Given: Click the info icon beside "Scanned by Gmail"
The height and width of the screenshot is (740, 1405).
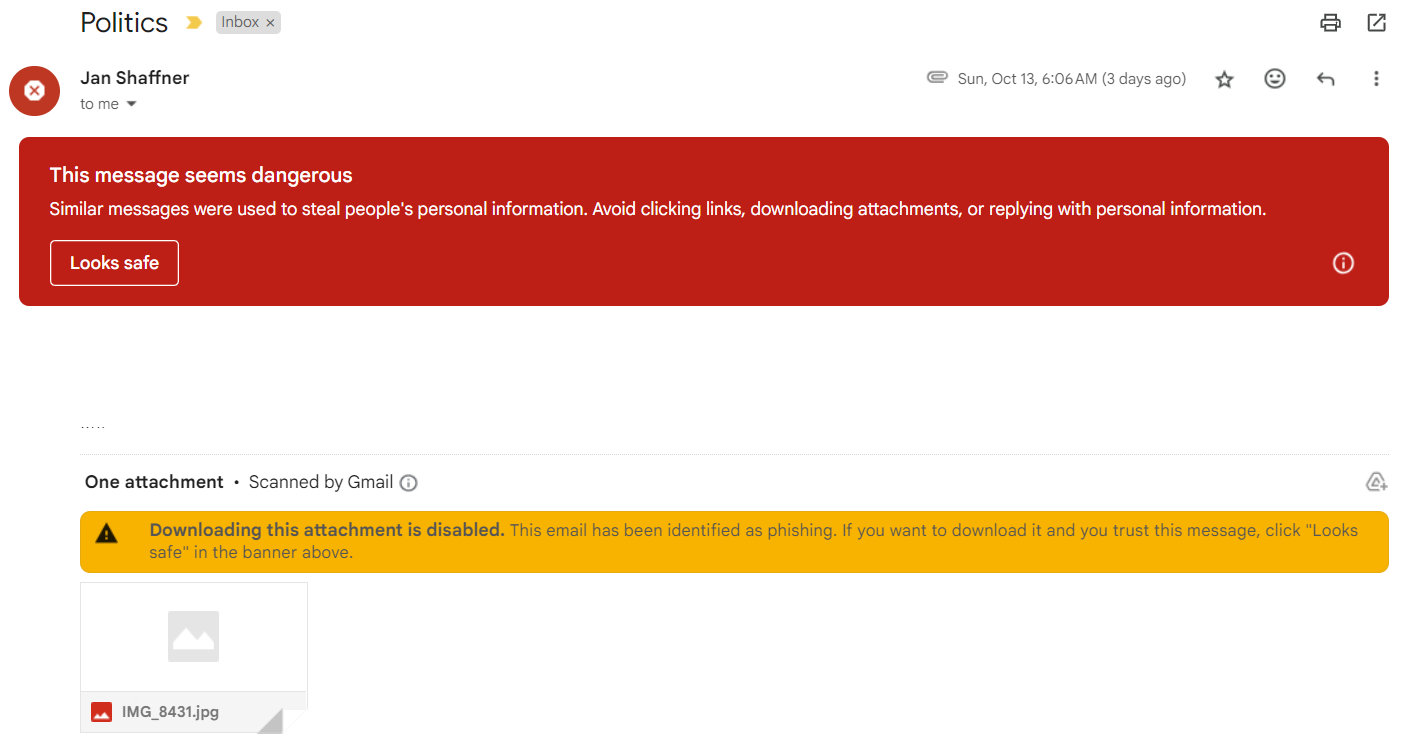Looking at the screenshot, I should tap(408, 483).
